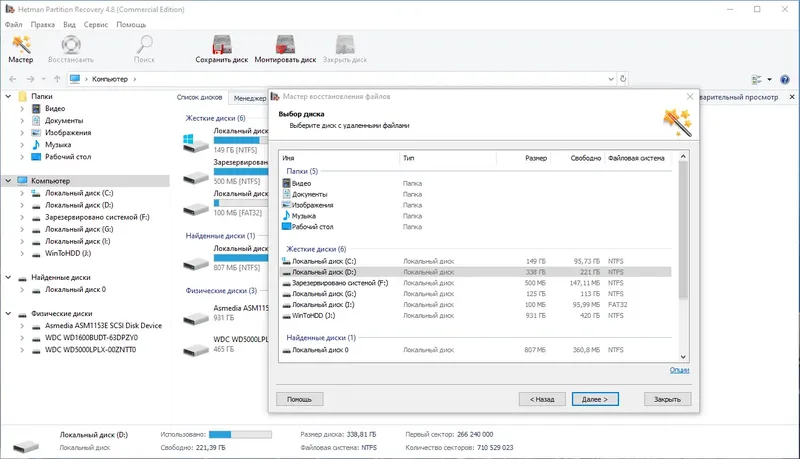Open the address bar history dropdown
800x459 pixels.
(611, 79)
